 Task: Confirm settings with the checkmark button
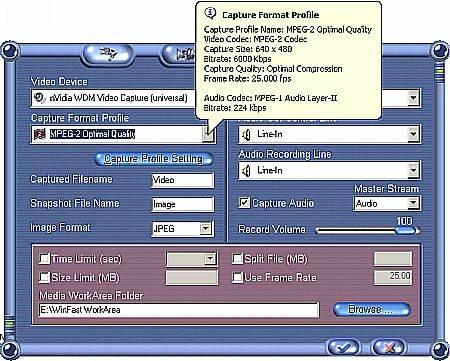[343, 348]
